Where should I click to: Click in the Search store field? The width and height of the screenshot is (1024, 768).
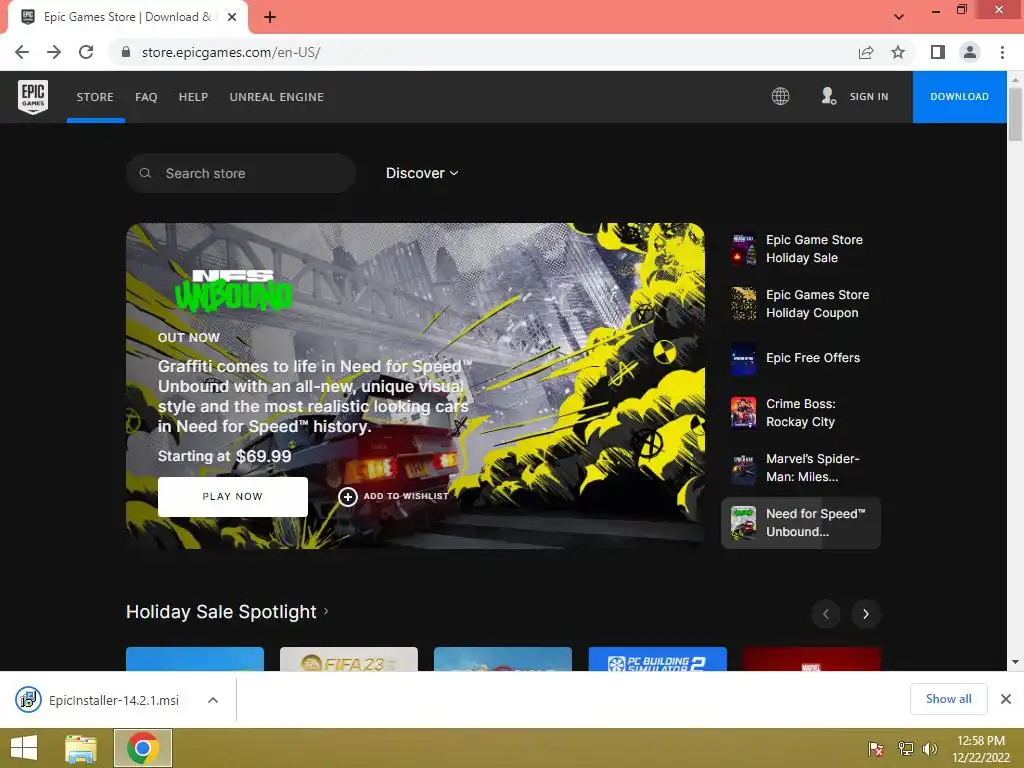[x=241, y=173]
